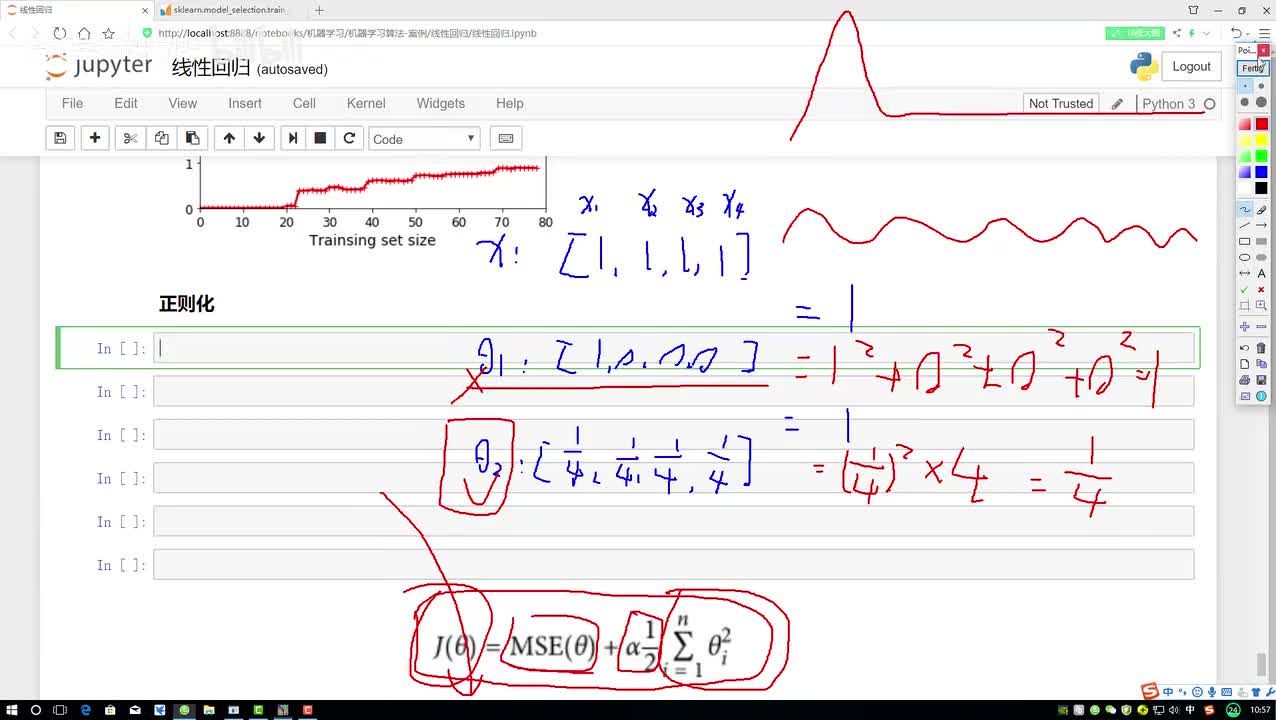Click the share icon in address bar
Viewport: 1276px width, 720px height.
click(1178, 33)
